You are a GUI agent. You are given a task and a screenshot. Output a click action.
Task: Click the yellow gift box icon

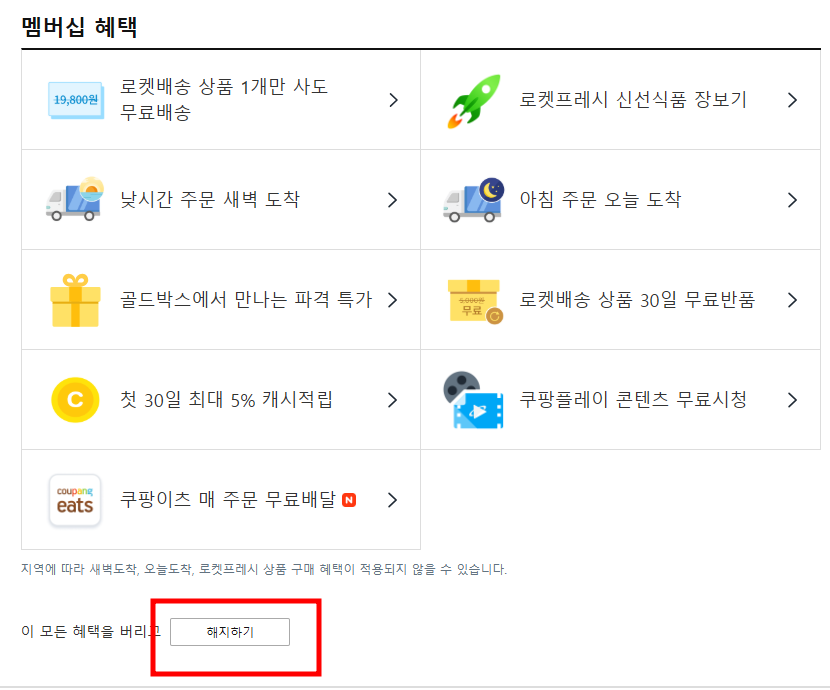click(75, 301)
